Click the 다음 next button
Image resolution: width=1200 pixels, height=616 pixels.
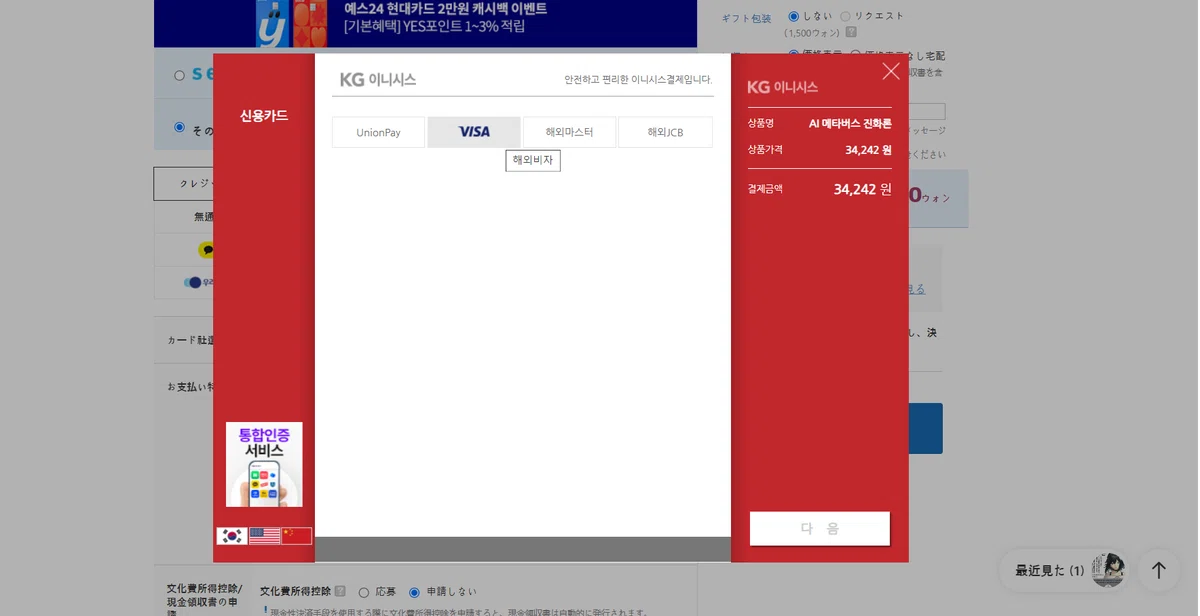[x=820, y=529]
